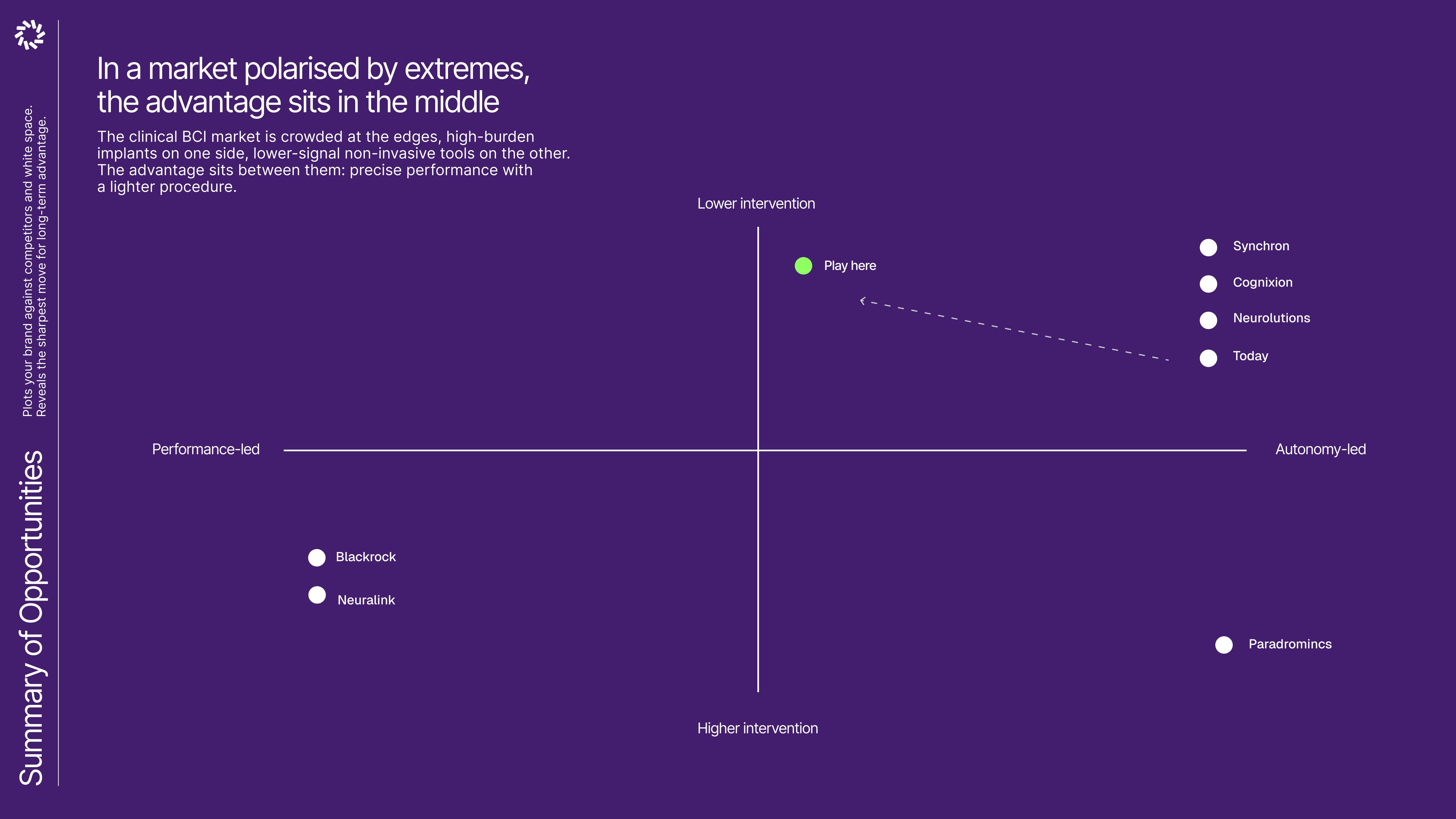Select the Synchron marker dot

1208,248
